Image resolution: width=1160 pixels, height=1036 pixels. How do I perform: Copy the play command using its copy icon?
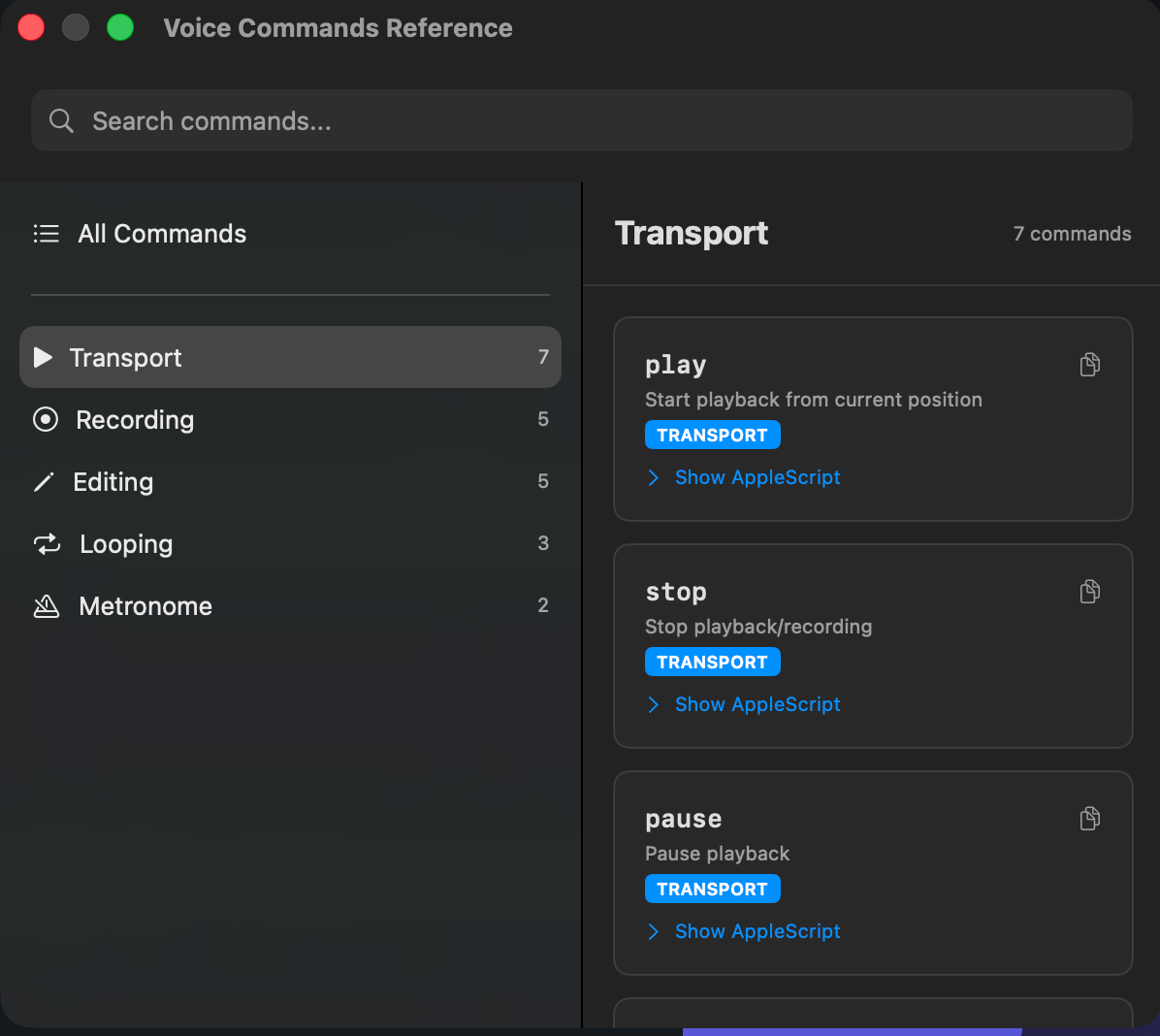click(x=1090, y=364)
